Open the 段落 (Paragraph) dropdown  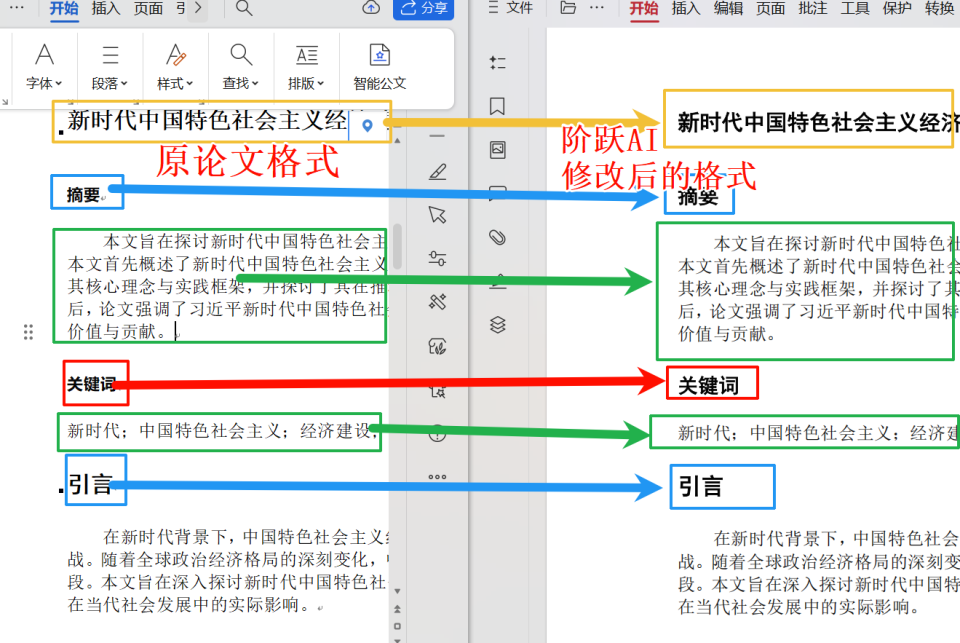(110, 83)
